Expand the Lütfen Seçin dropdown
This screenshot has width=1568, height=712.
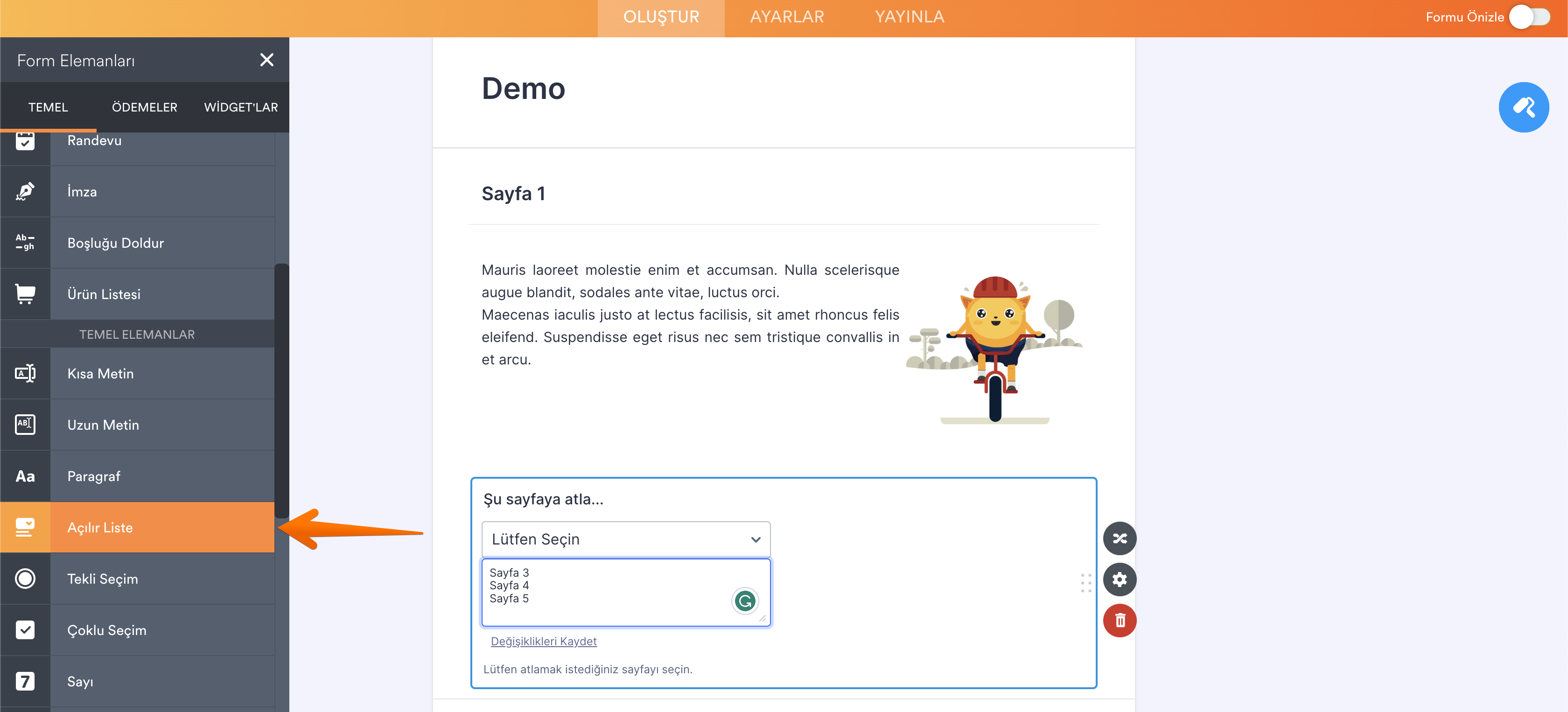(x=625, y=539)
